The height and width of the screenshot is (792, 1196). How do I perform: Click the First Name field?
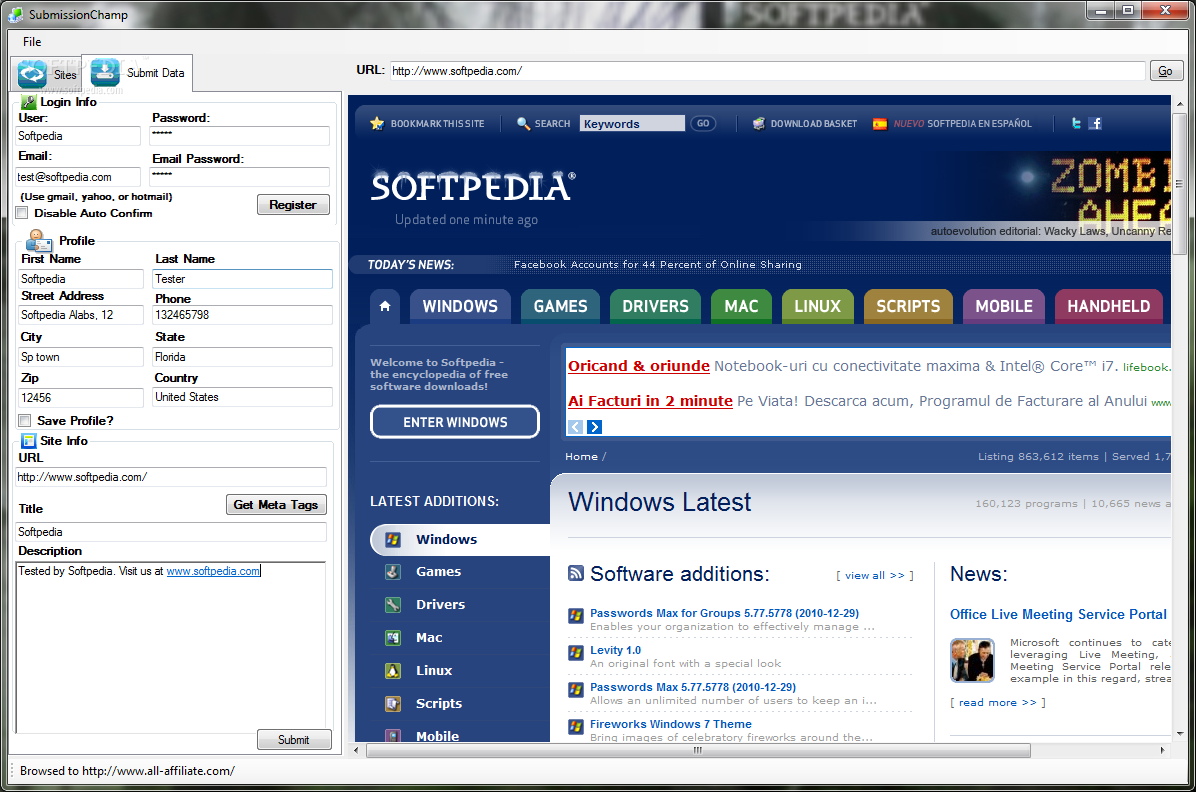point(81,279)
